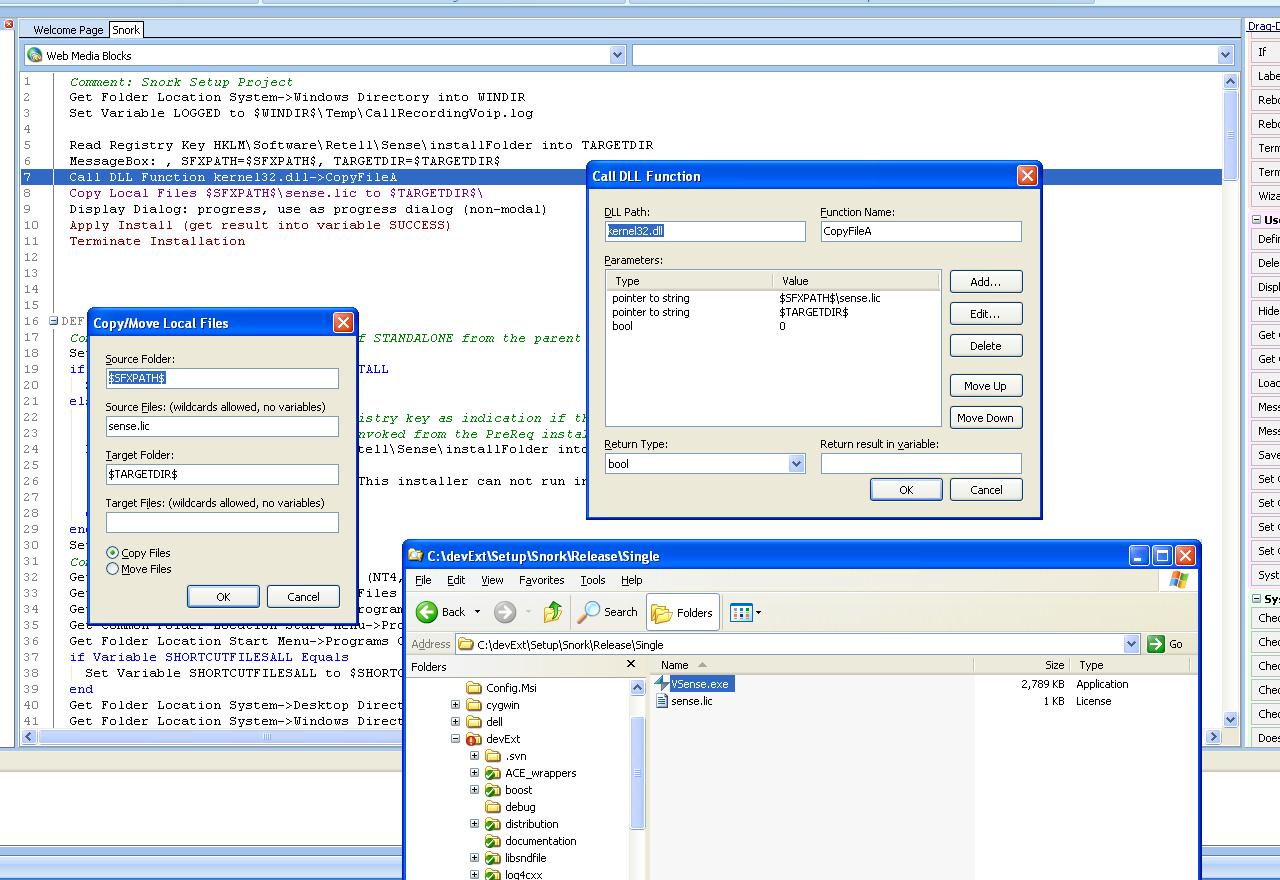Viewport: 1280px width, 880px height.
Task: Open the File menu in Explorer
Action: (423, 580)
